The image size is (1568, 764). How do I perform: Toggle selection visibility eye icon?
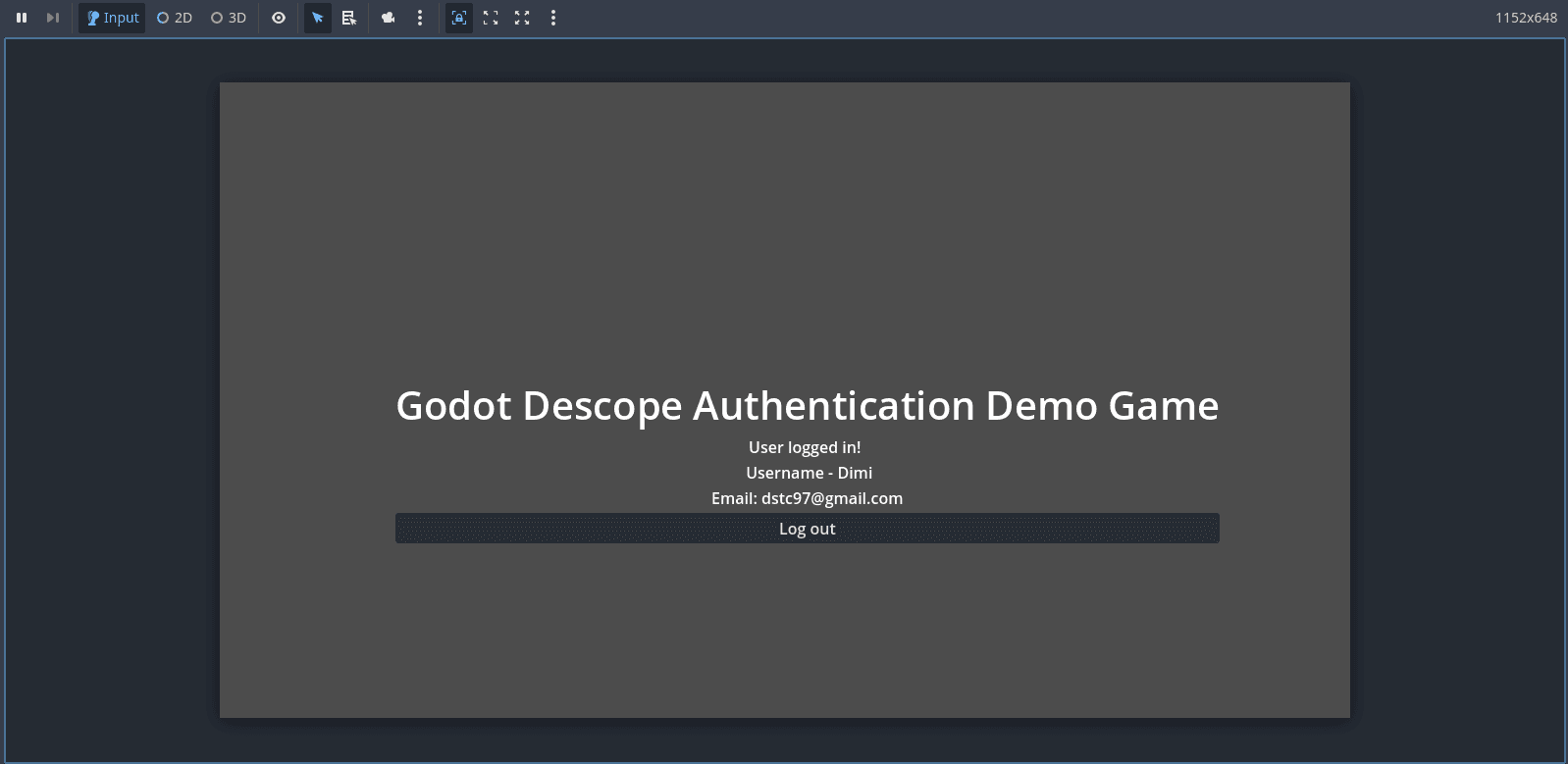pos(279,18)
